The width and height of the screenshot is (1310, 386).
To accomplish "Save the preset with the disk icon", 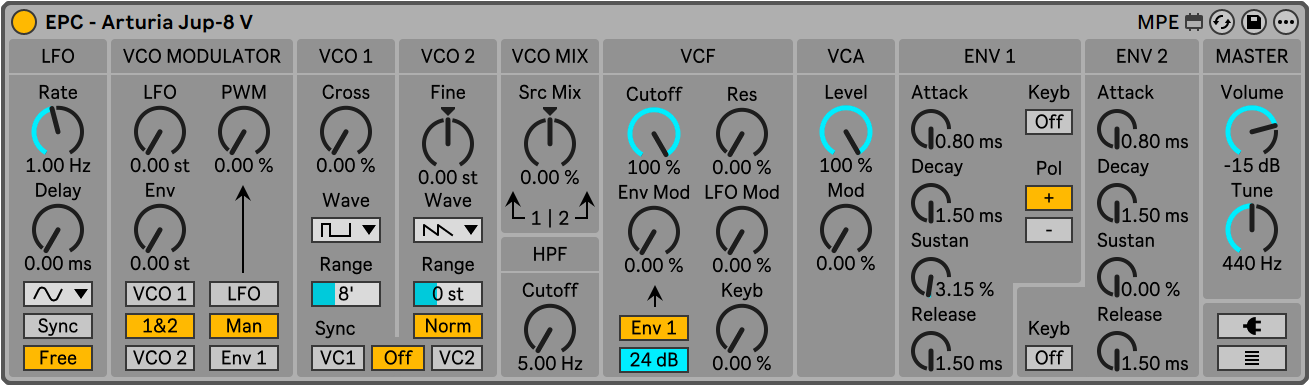I will [1253, 22].
